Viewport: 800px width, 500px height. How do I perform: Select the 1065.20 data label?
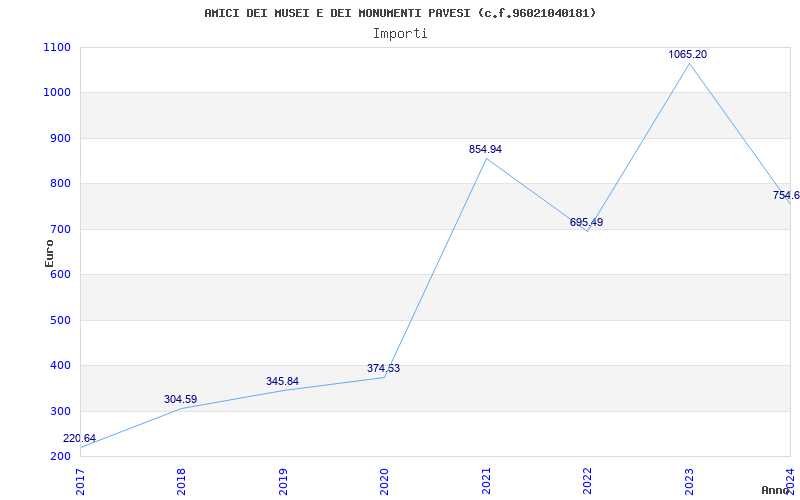click(x=688, y=55)
